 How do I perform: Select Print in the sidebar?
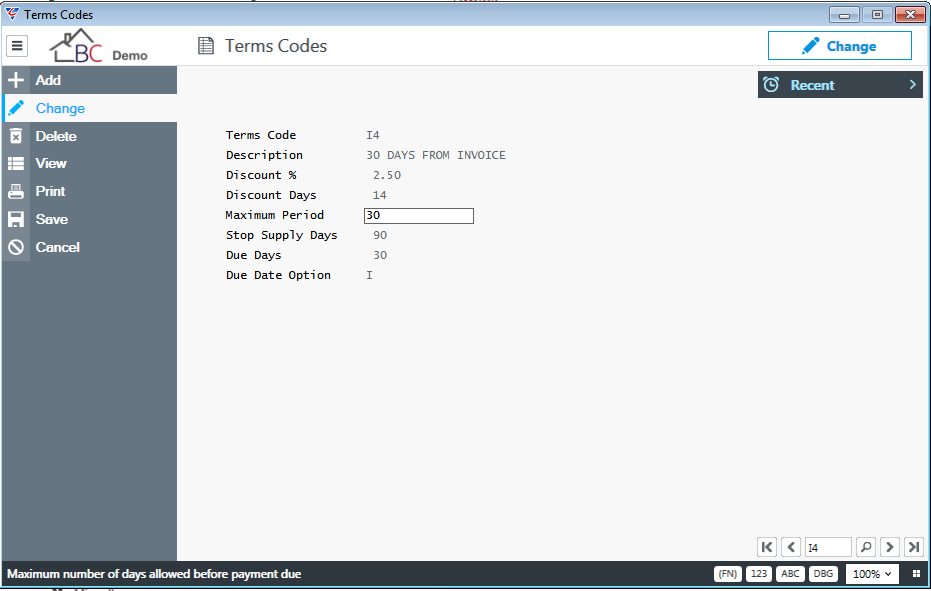[x=89, y=191]
